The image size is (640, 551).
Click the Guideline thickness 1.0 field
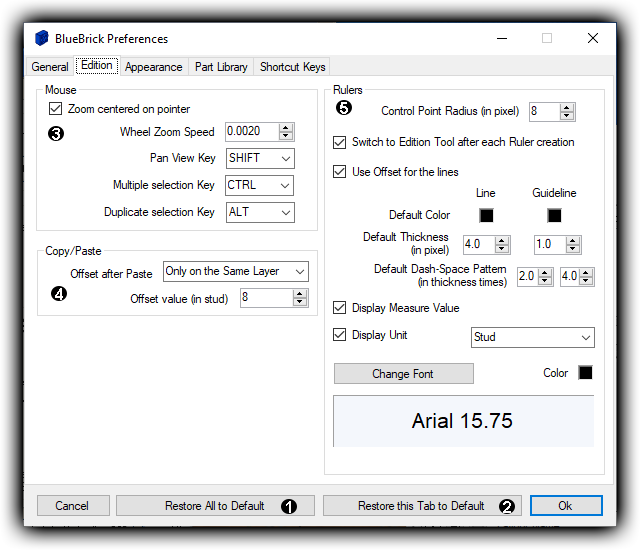tap(550, 245)
